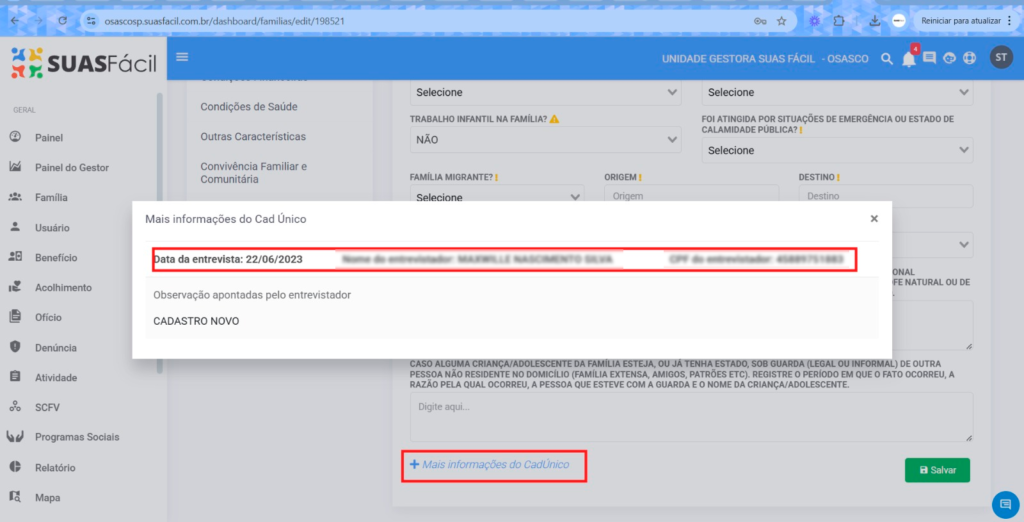Click the Origem input field
The image size is (1024, 522).
(x=691, y=194)
